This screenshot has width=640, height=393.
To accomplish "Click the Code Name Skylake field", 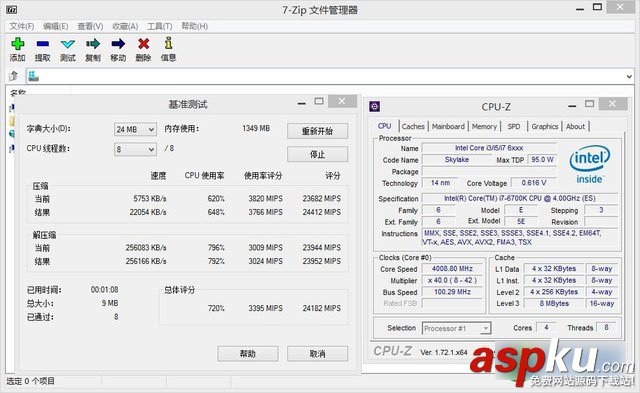I will [457, 160].
